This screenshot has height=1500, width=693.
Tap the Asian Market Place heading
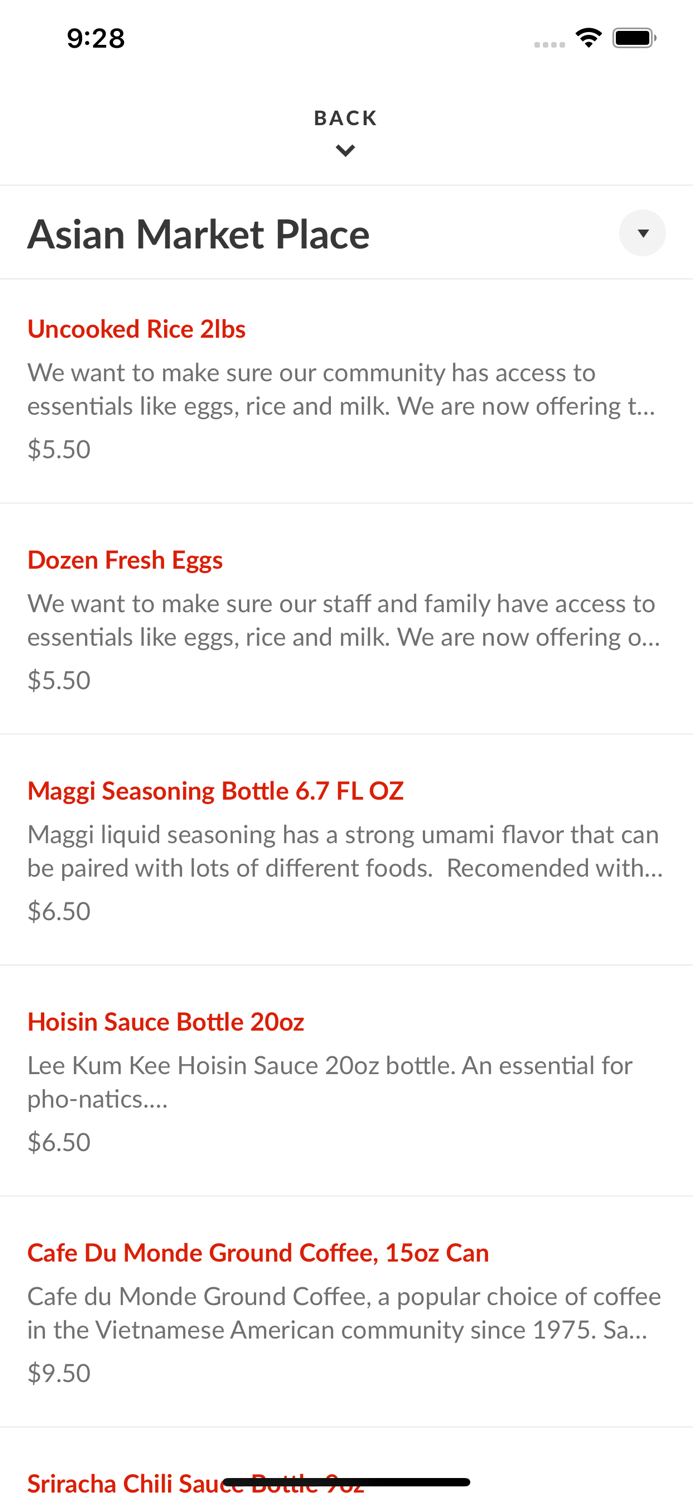click(x=198, y=233)
